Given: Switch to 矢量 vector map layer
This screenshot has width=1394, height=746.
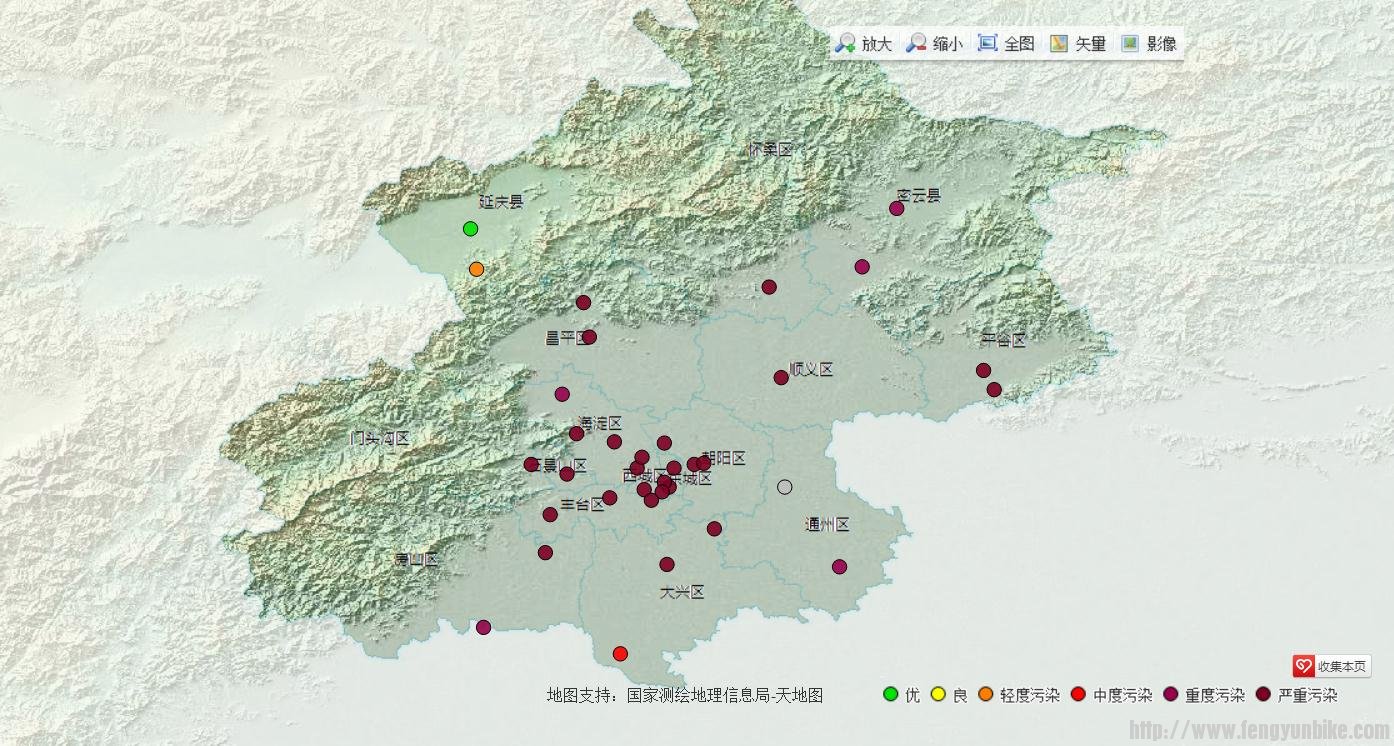Looking at the screenshot, I should click(1059, 43).
